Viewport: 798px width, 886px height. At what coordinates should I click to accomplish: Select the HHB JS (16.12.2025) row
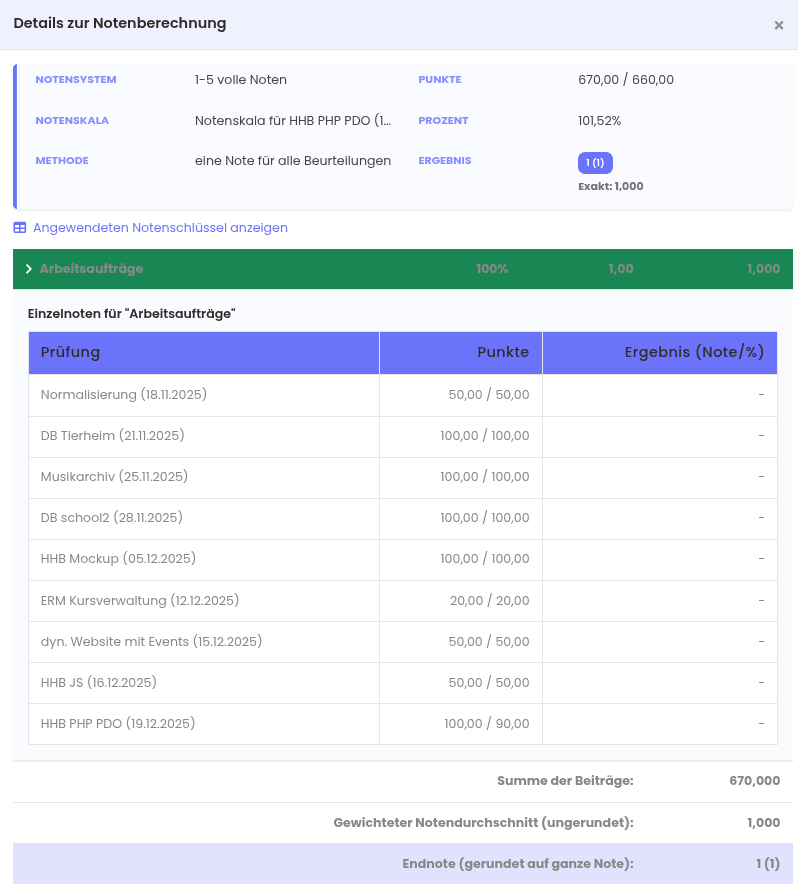pos(99,683)
